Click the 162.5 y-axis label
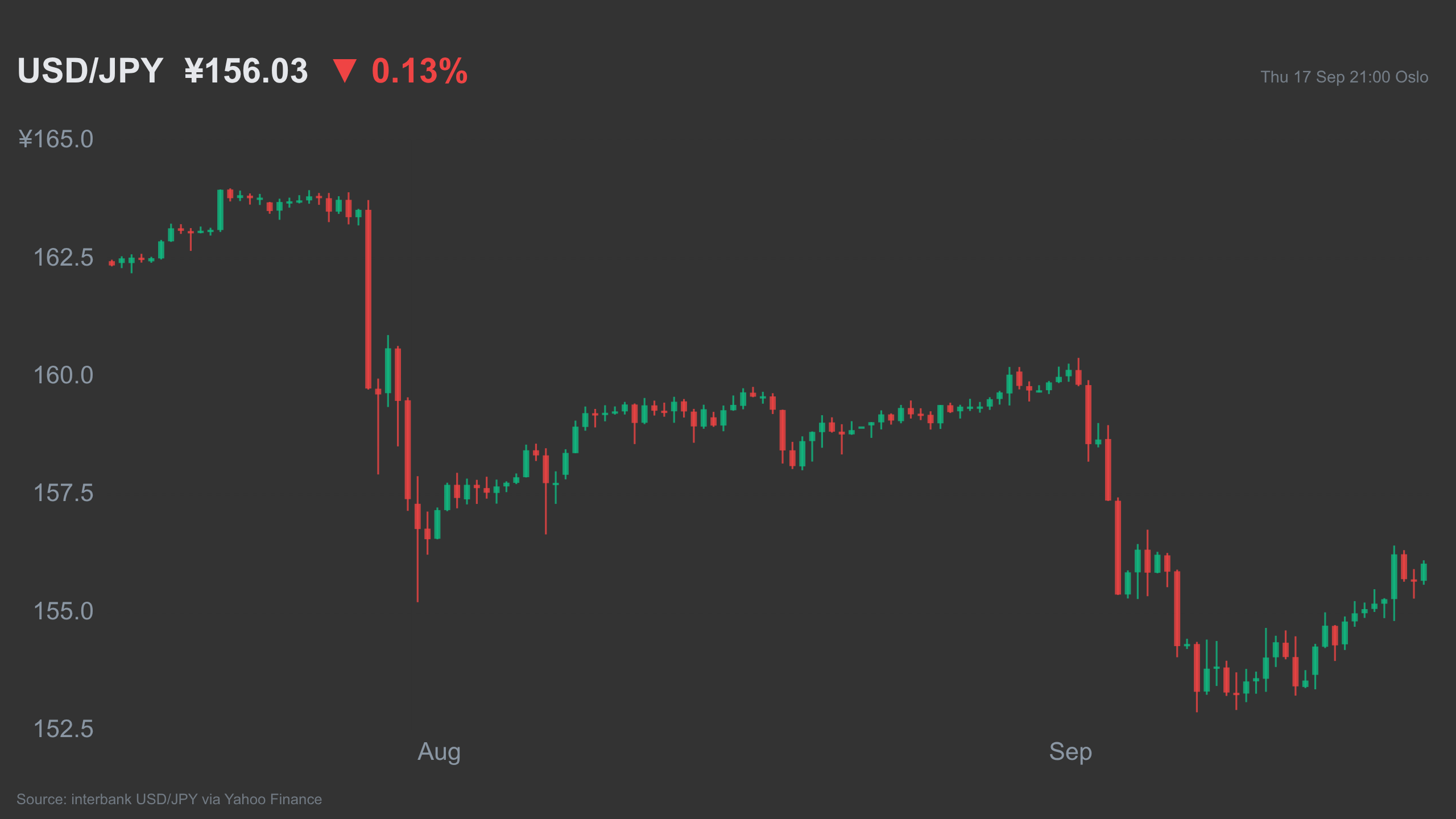This screenshot has width=1456, height=819. 63,258
